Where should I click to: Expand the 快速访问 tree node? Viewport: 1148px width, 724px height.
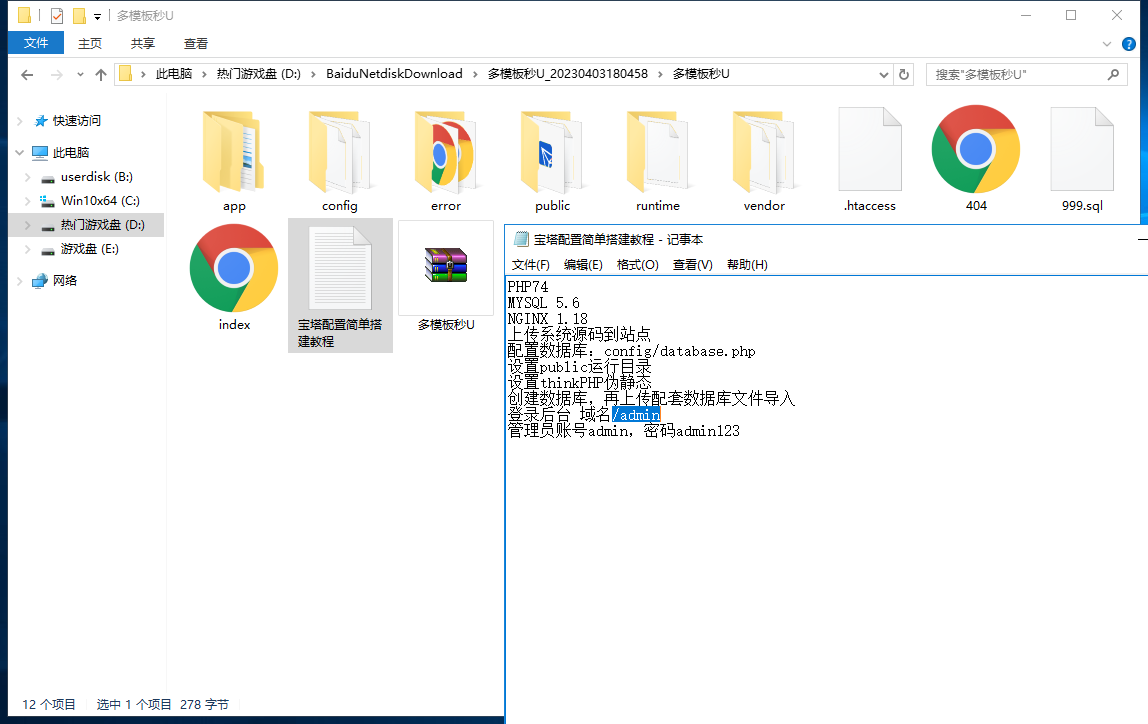tap(19, 121)
